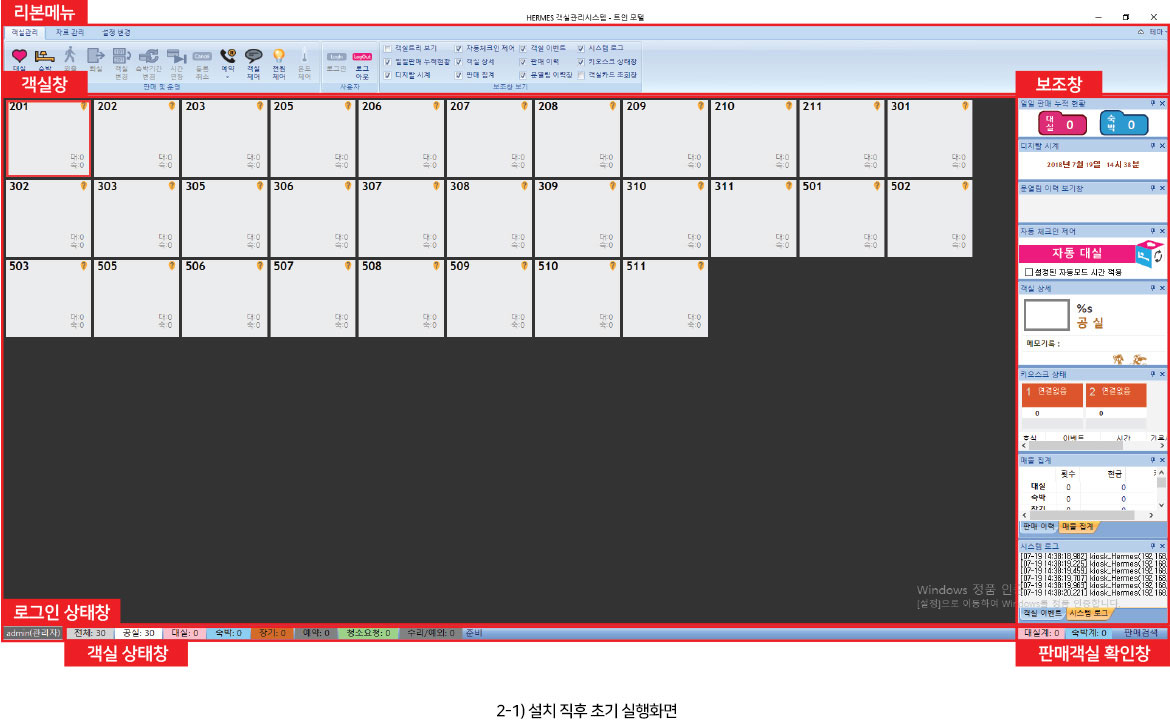Viewport: 1170px width, 725px height.
Task: Switch to the 판매 이력 tab
Action: coord(1038,527)
